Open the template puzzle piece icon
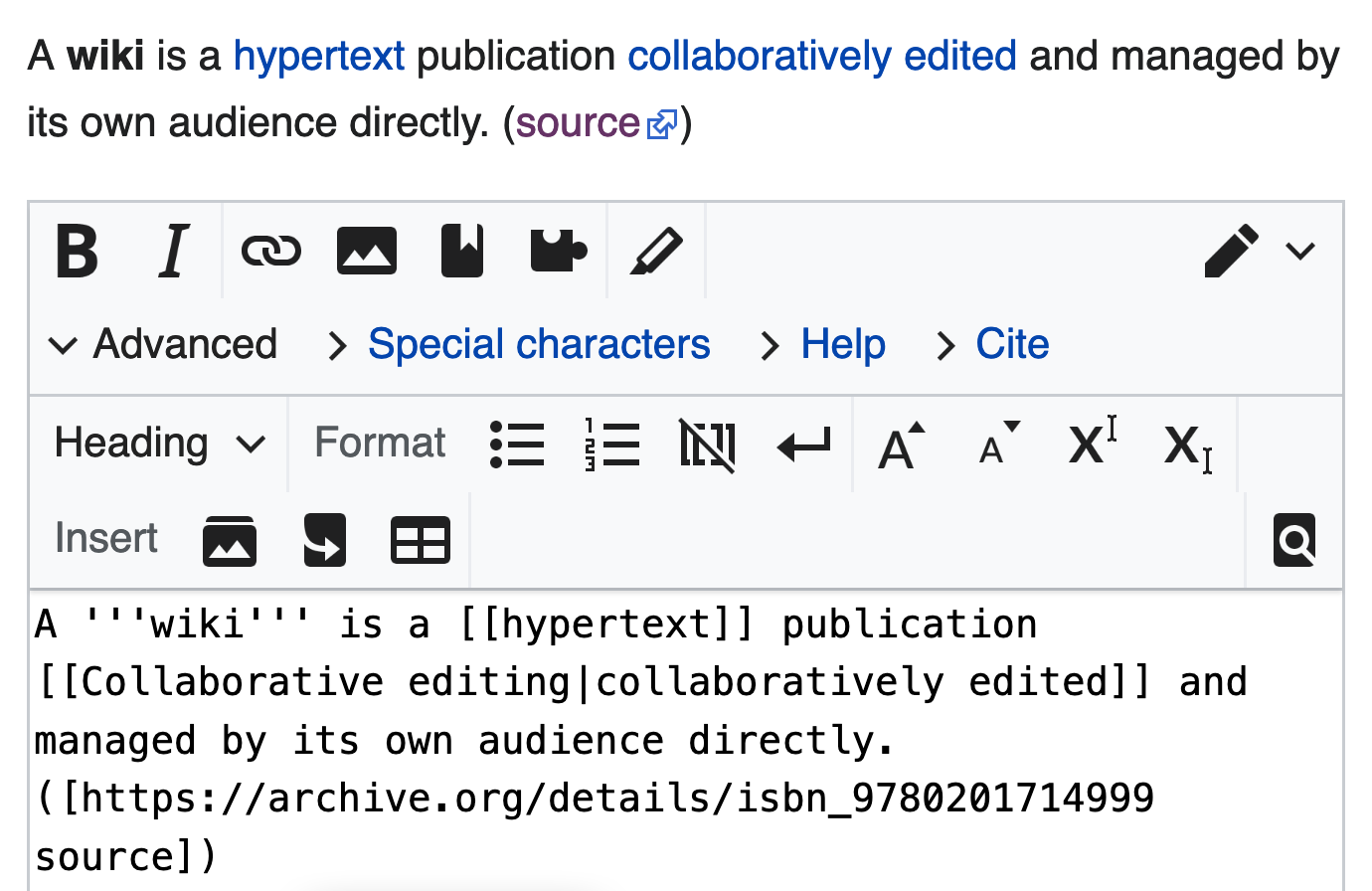Image resolution: width=1372 pixels, height=891 pixels. (558, 251)
